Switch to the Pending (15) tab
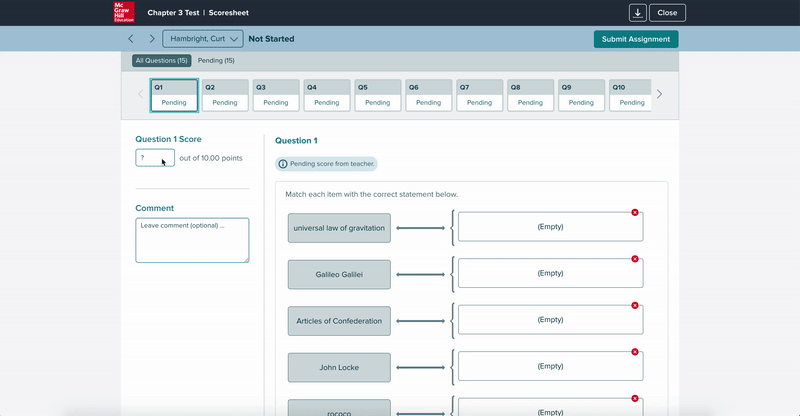Screen dimensions: 800x416 [x=216, y=61]
